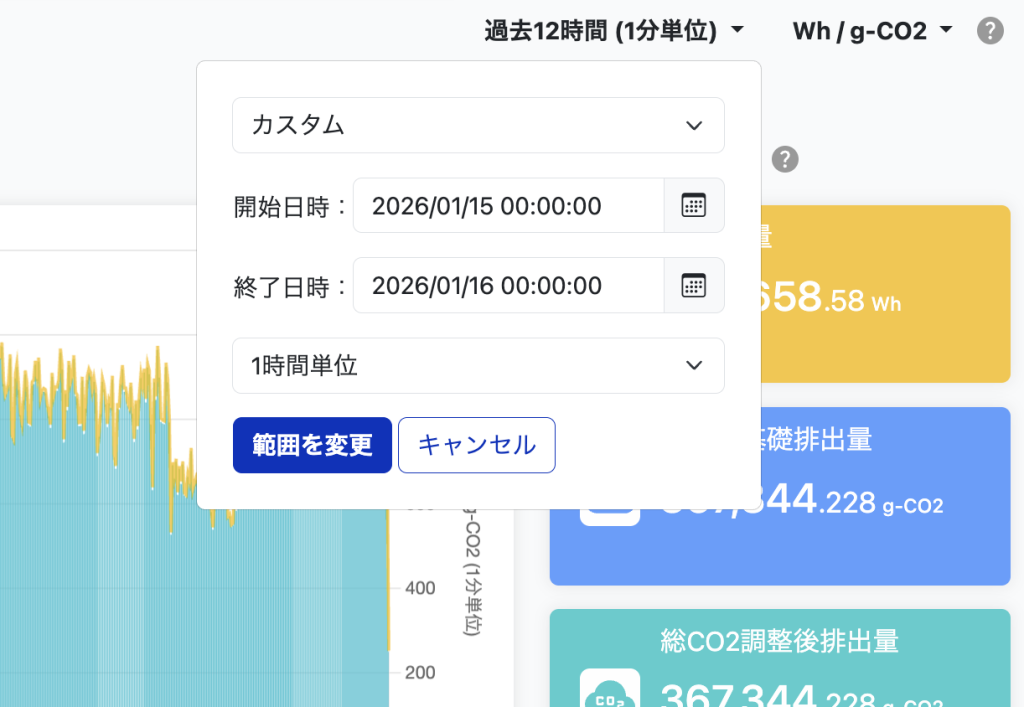Open the Wh / g-CO2 unit menu
The height and width of the screenshot is (707, 1024).
click(x=872, y=31)
